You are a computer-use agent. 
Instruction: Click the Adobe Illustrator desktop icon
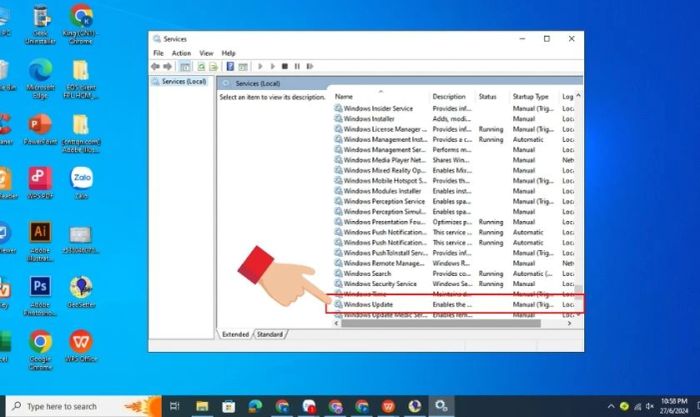[40, 241]
